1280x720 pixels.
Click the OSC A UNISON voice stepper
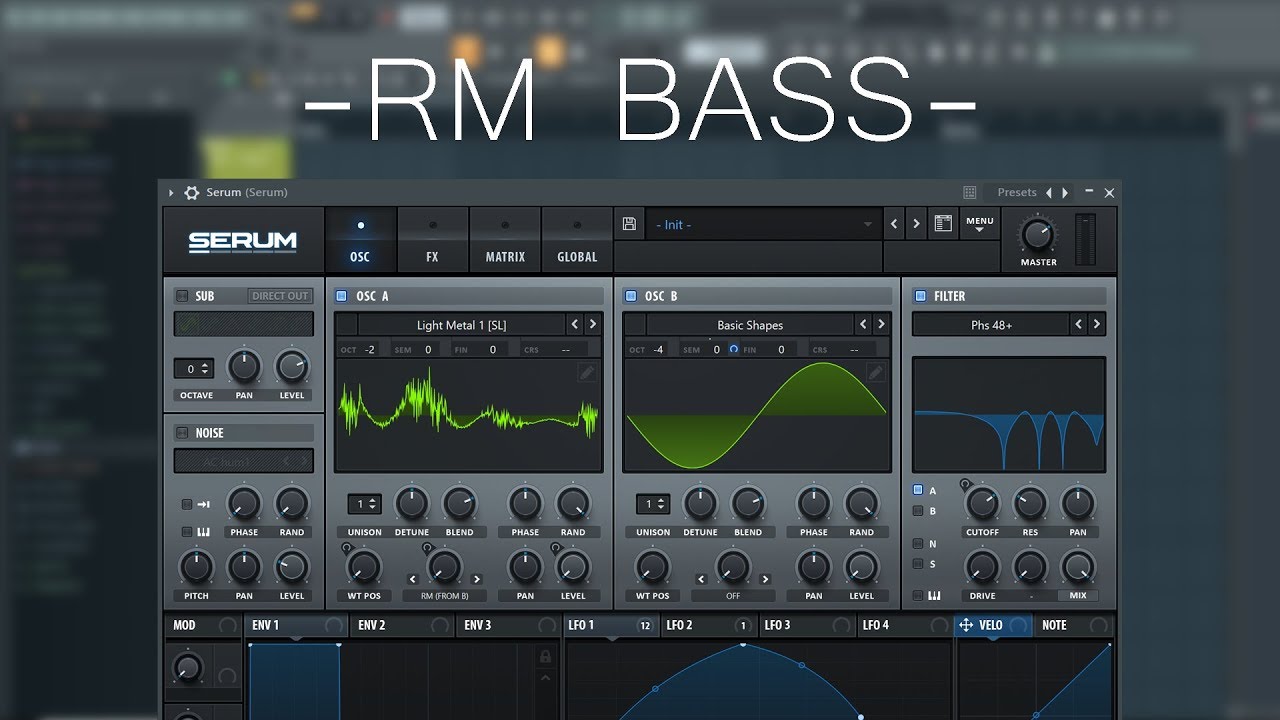click(364, 505)
